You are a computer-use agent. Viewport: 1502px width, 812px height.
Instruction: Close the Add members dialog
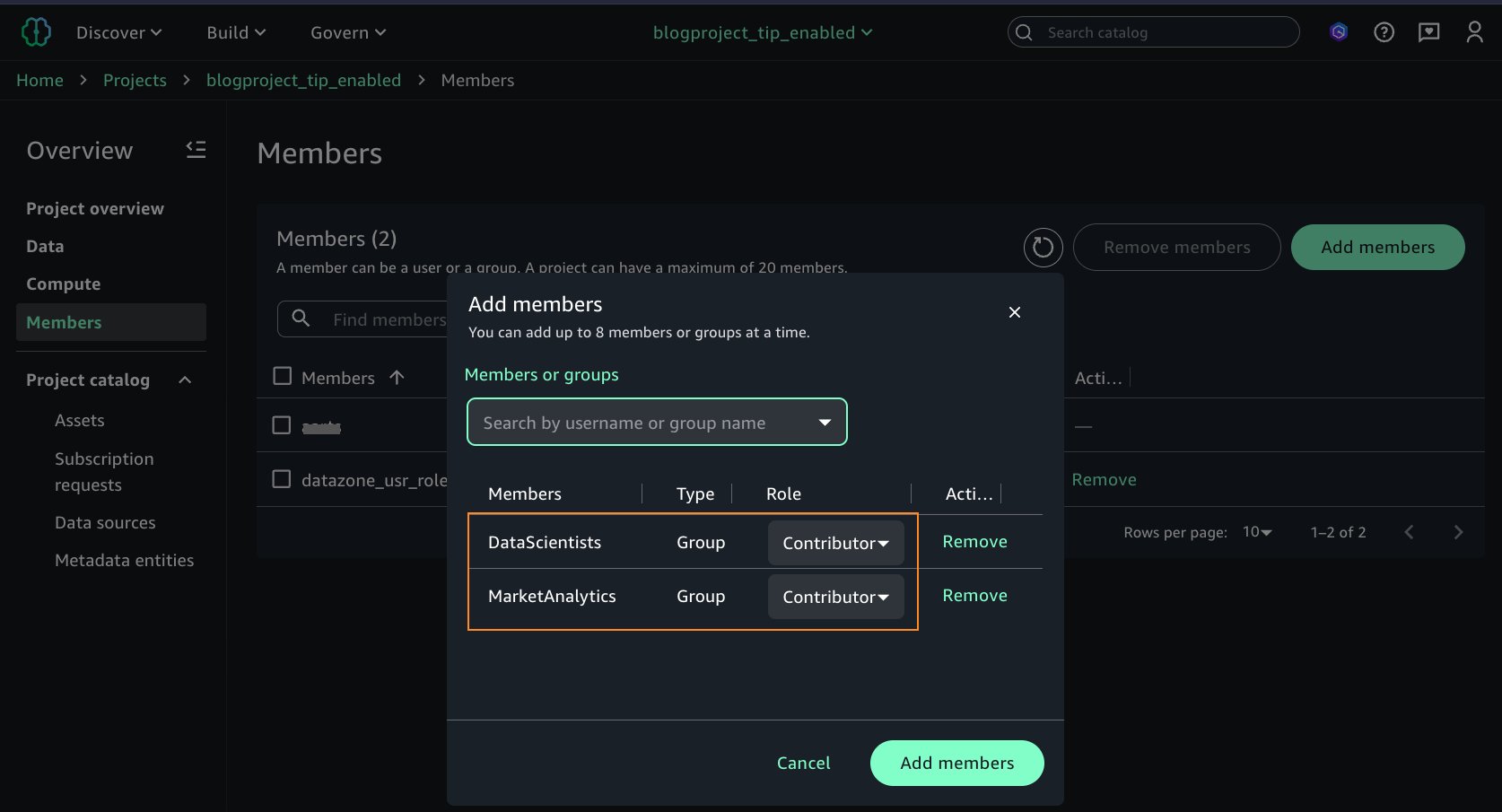click(1014, 312)
